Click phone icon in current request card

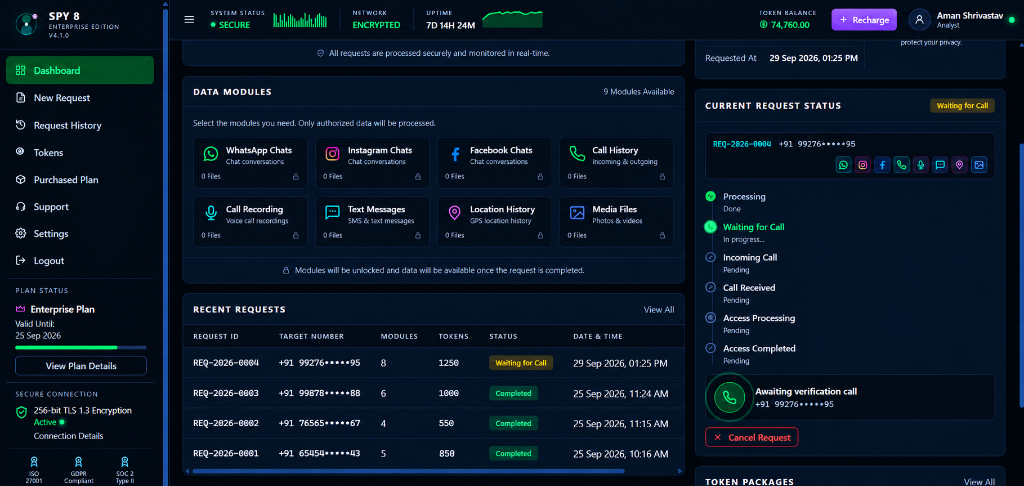(901, 165)
